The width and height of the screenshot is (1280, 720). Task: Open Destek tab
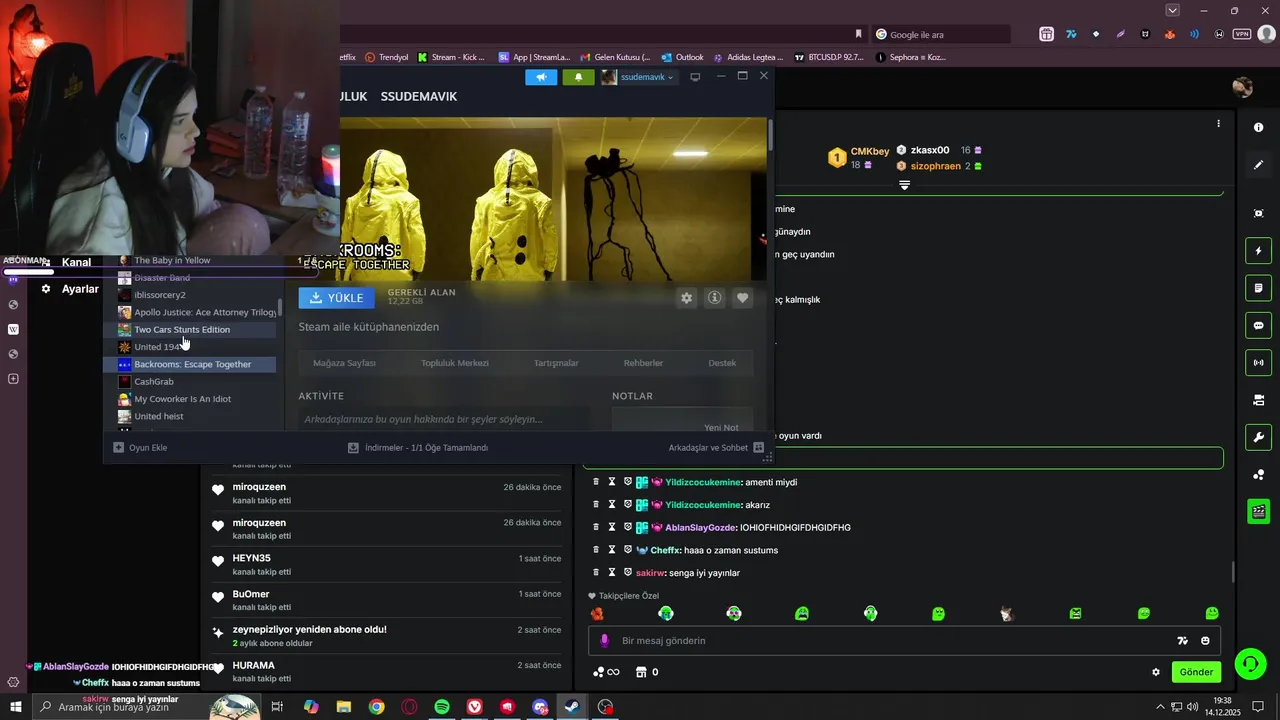click(x=722, y=363)
